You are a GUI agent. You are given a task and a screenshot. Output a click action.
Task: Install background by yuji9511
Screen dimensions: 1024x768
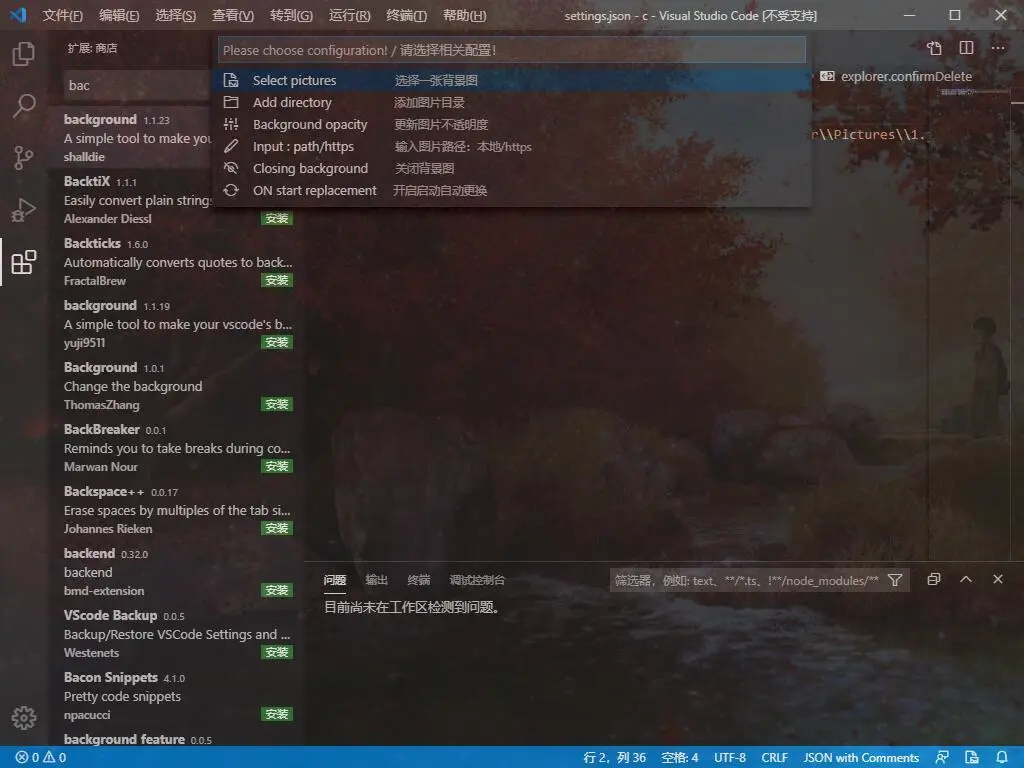[277, 342]
